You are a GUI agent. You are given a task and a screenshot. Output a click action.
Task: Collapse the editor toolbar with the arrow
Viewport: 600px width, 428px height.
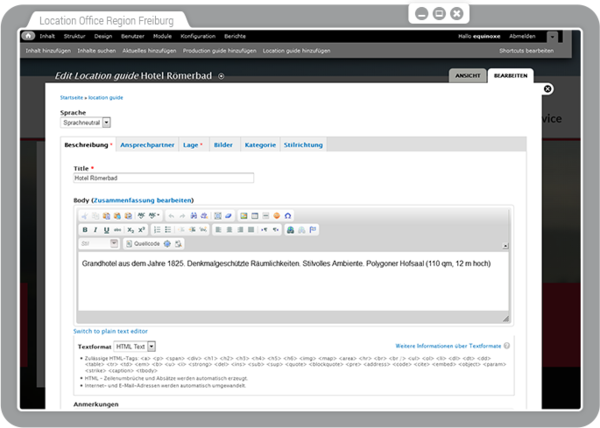point(505,245)
